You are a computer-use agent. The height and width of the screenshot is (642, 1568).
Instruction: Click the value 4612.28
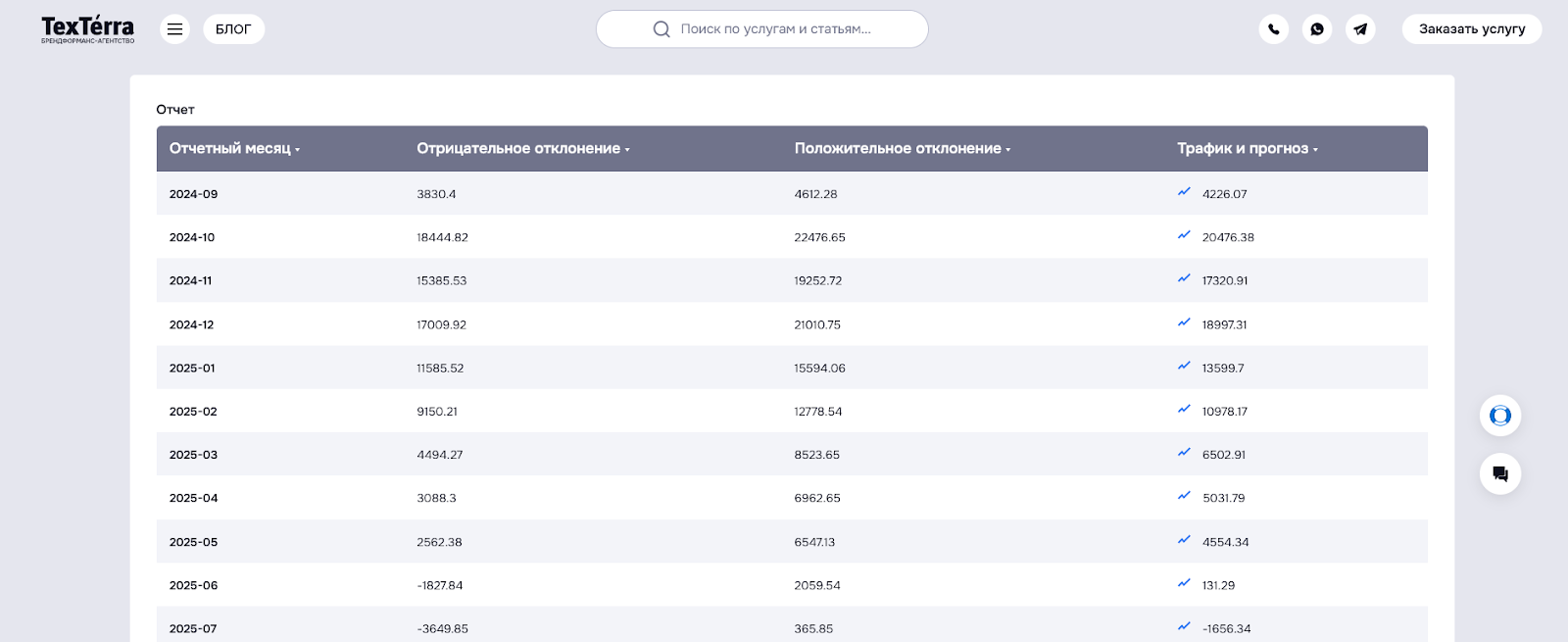[x=815, y=194]
